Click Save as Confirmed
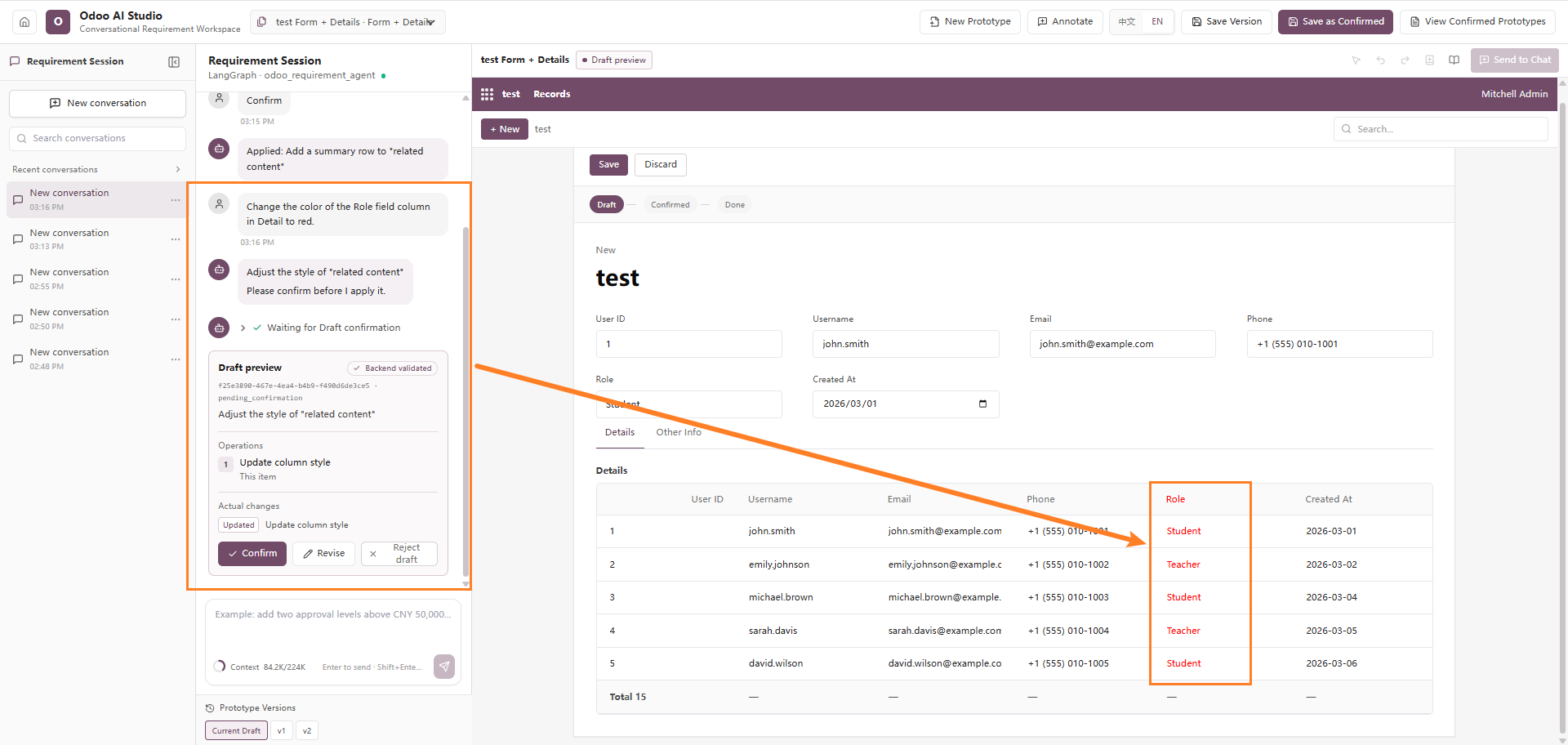This screenshot has width=1568, height=745. pyautogui.click(x=1336, y=22)
